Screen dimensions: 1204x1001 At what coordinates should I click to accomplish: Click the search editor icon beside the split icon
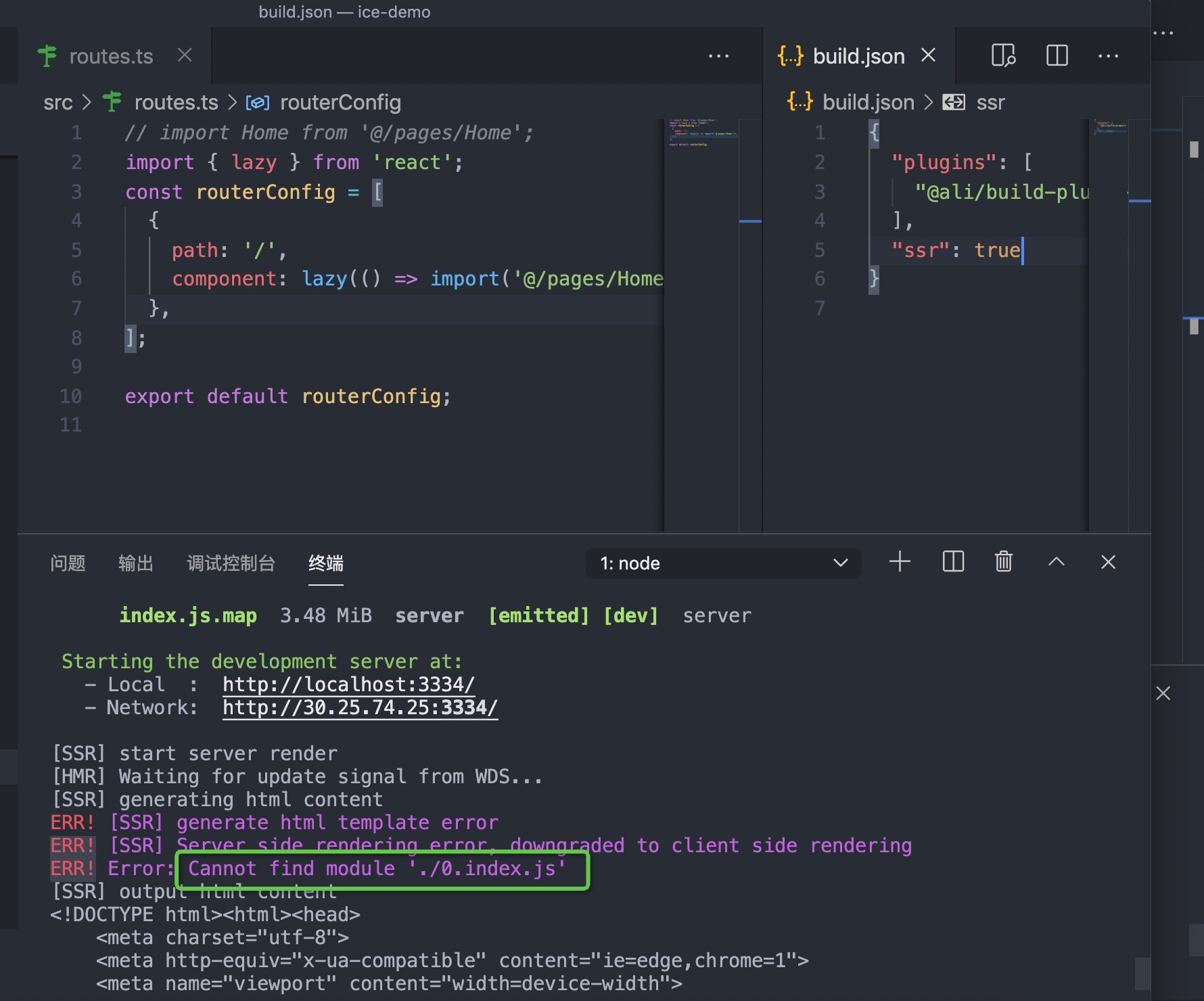[1002, 55]
